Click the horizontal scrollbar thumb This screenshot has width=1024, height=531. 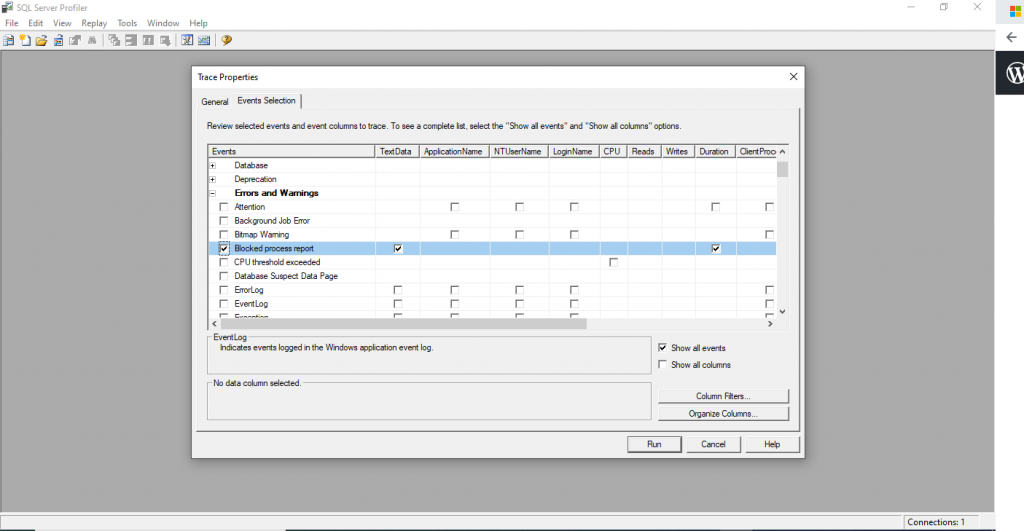[x=404, y=323]
